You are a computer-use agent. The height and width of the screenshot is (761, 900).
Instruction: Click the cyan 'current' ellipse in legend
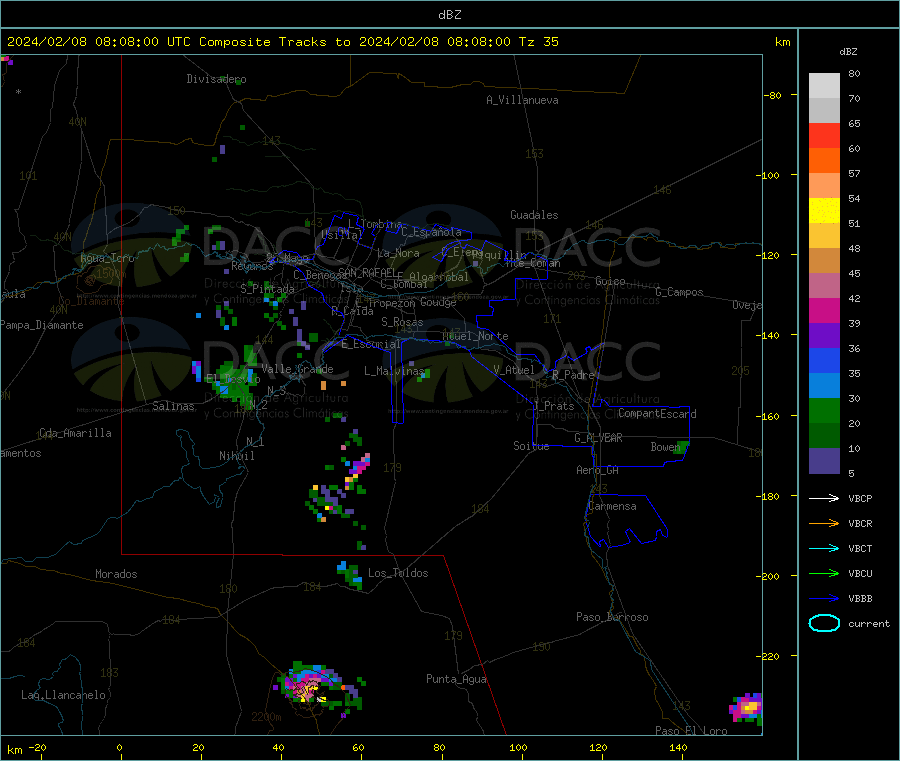point(824,623)
